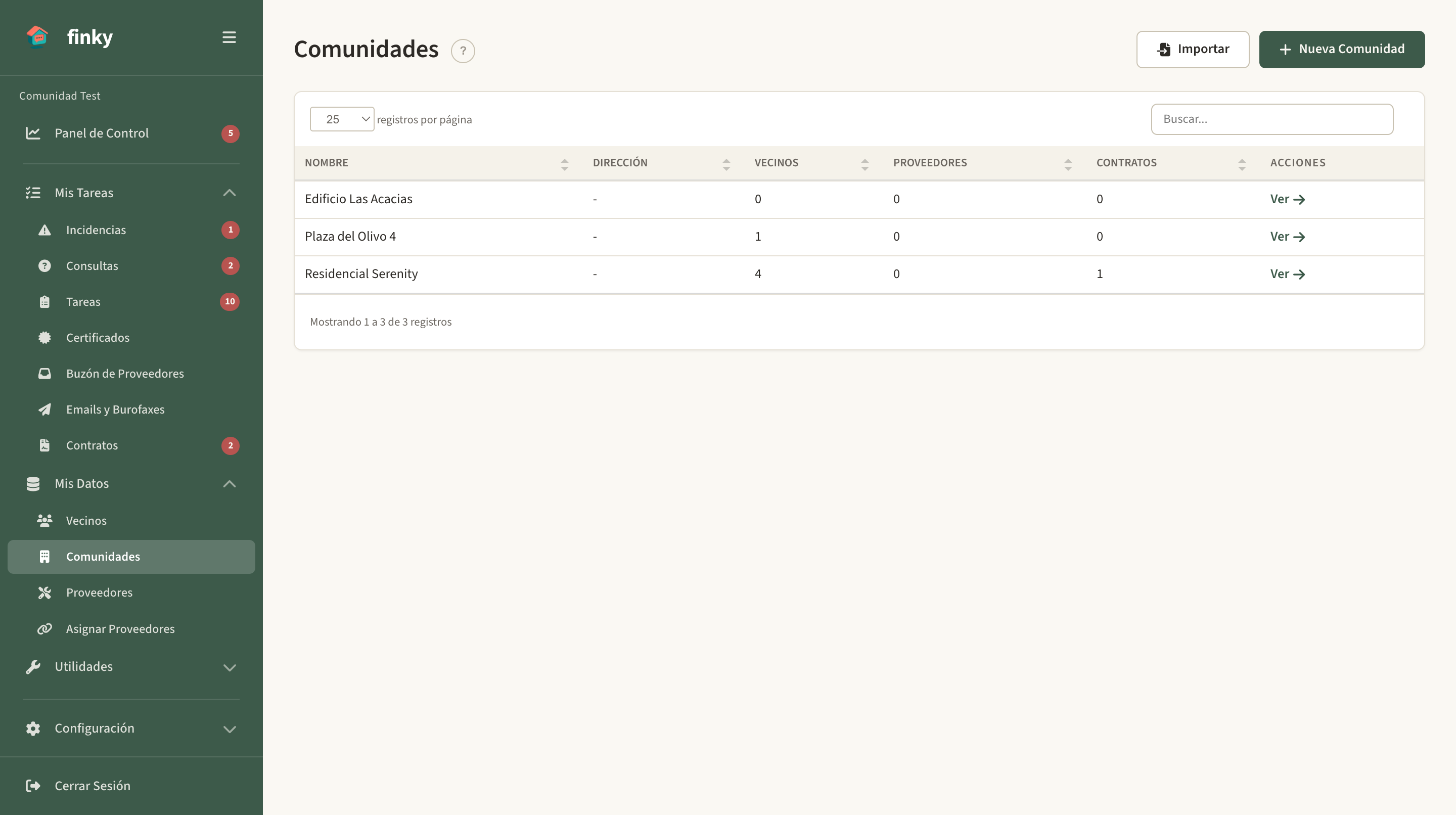Click the Certificados badge icon
The image size is (1456, 815).
point(44,337)
